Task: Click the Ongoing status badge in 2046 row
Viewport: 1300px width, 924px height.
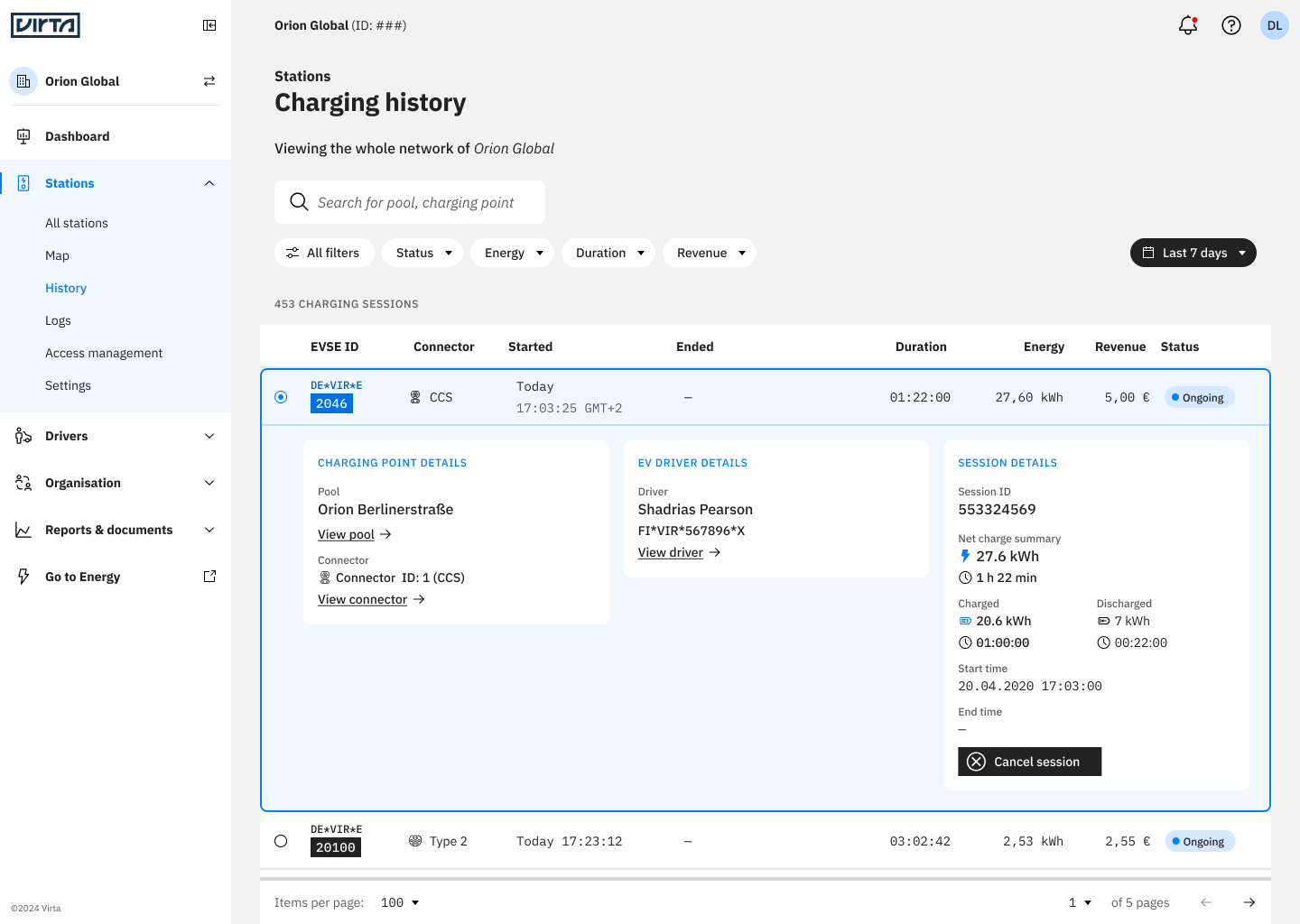Action: (1200, 397)
